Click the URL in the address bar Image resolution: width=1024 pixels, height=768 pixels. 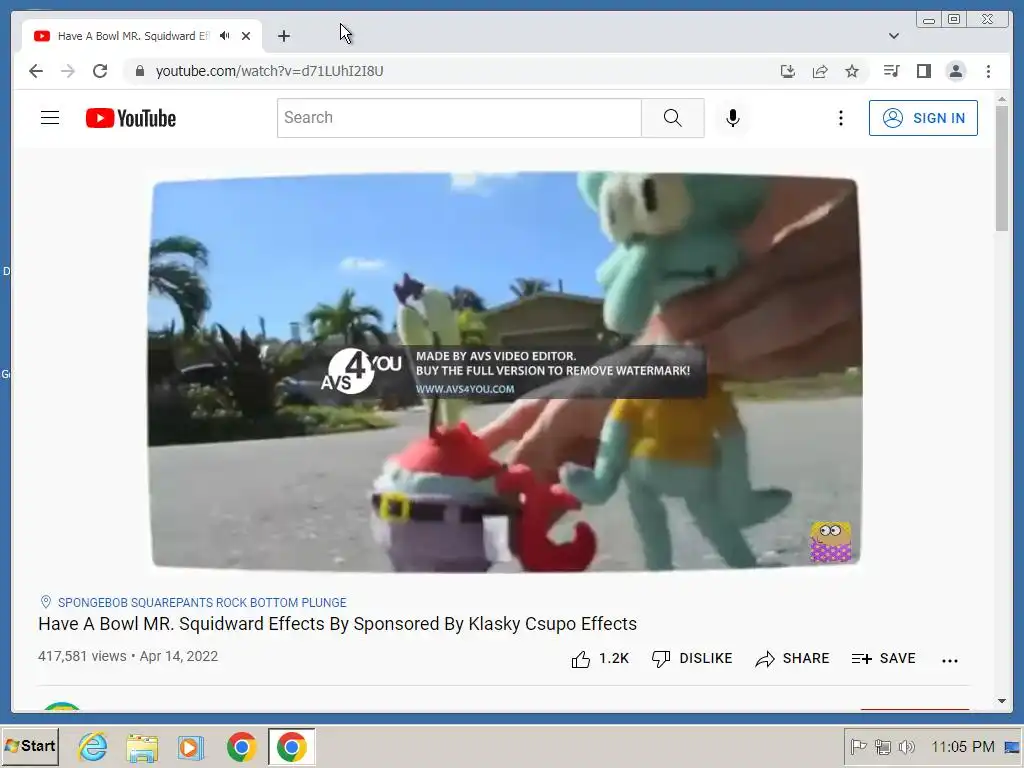coord(269,71)
